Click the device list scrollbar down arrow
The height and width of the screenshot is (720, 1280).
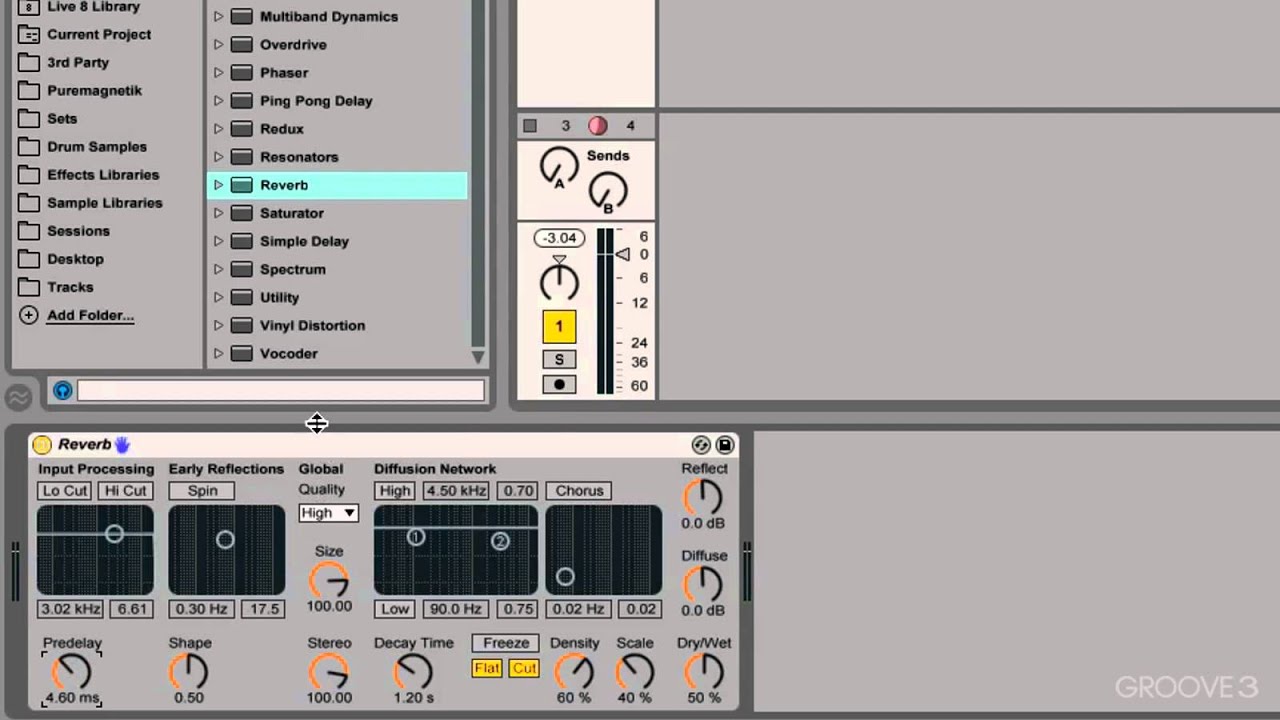(x=478, y=357)
